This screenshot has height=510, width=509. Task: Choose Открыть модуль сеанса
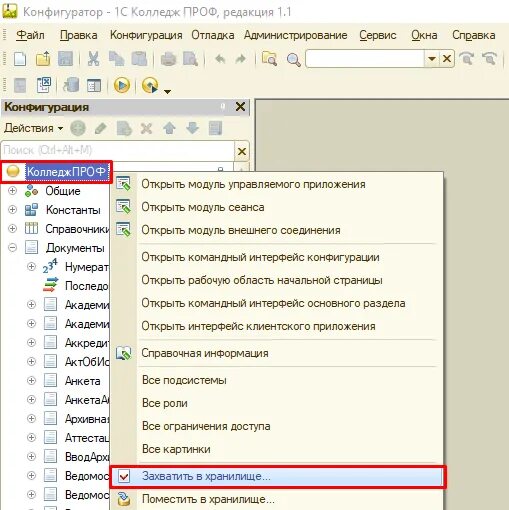click(x=277, y=207)
